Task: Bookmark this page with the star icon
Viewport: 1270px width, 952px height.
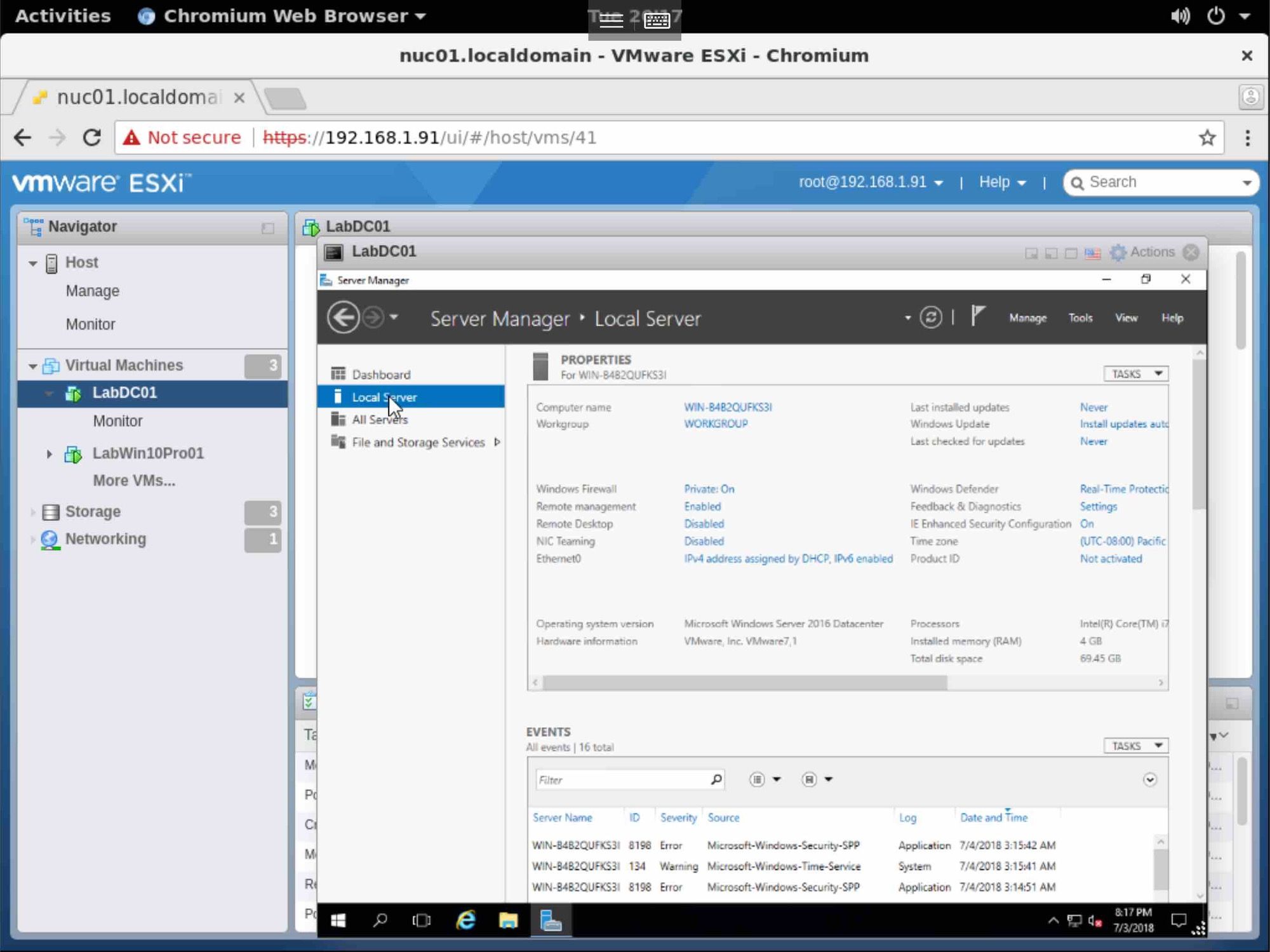Action: coord(1207,137)
